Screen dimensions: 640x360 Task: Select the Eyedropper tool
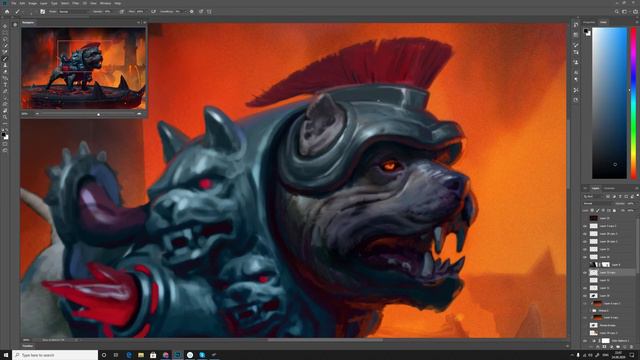(x=5, y=52)
